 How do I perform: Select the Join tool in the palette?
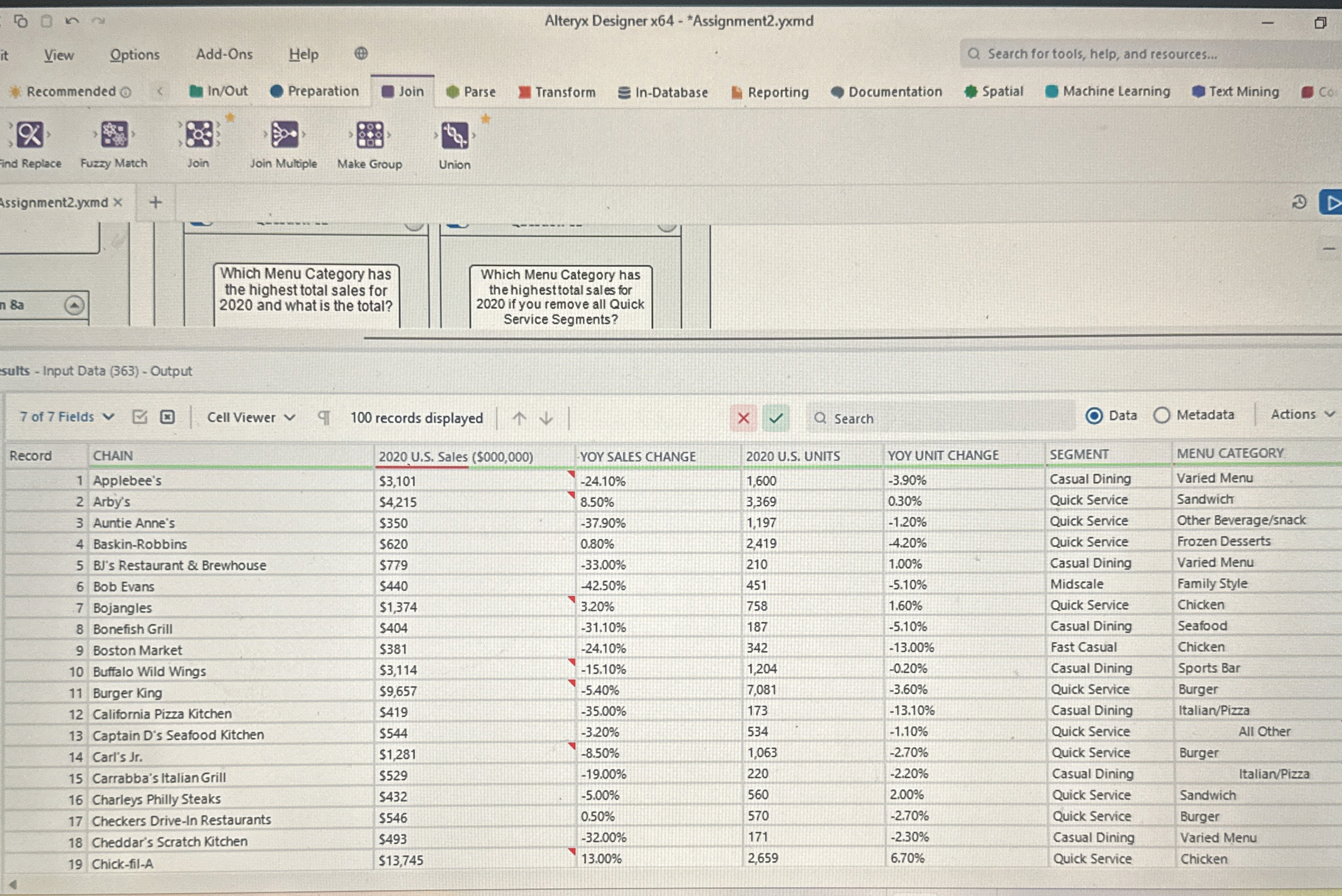[198, 135]
